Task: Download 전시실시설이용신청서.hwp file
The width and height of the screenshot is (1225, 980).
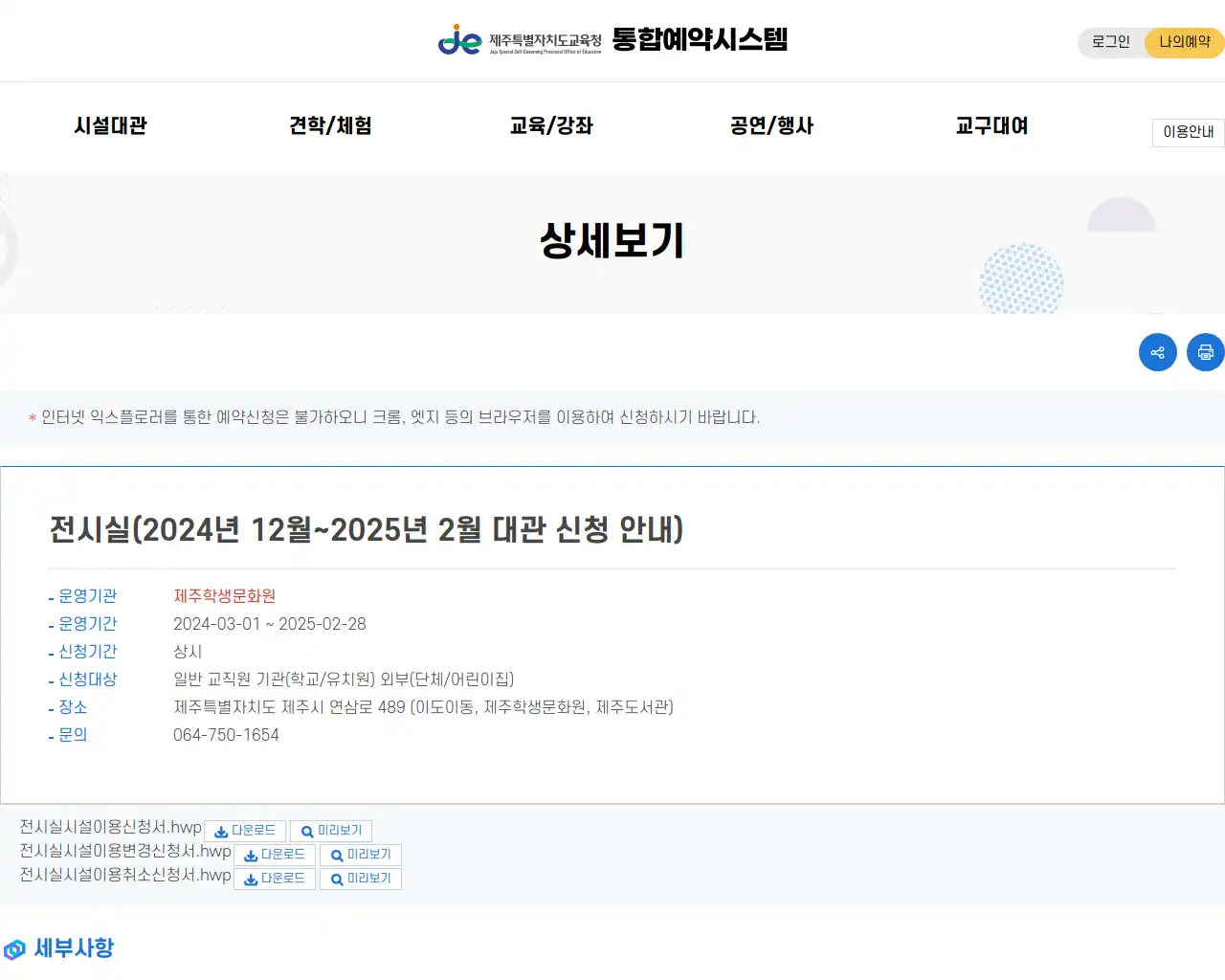Action: (245, 831)
